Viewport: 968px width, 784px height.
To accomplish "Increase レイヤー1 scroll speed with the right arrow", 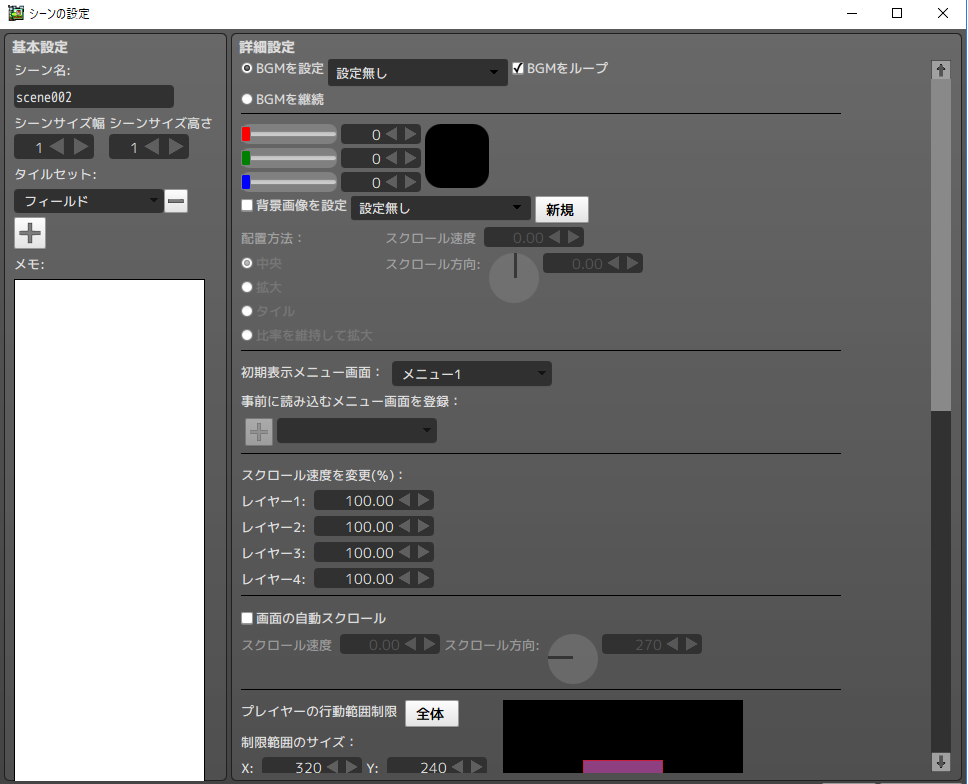I will (423, 500).
